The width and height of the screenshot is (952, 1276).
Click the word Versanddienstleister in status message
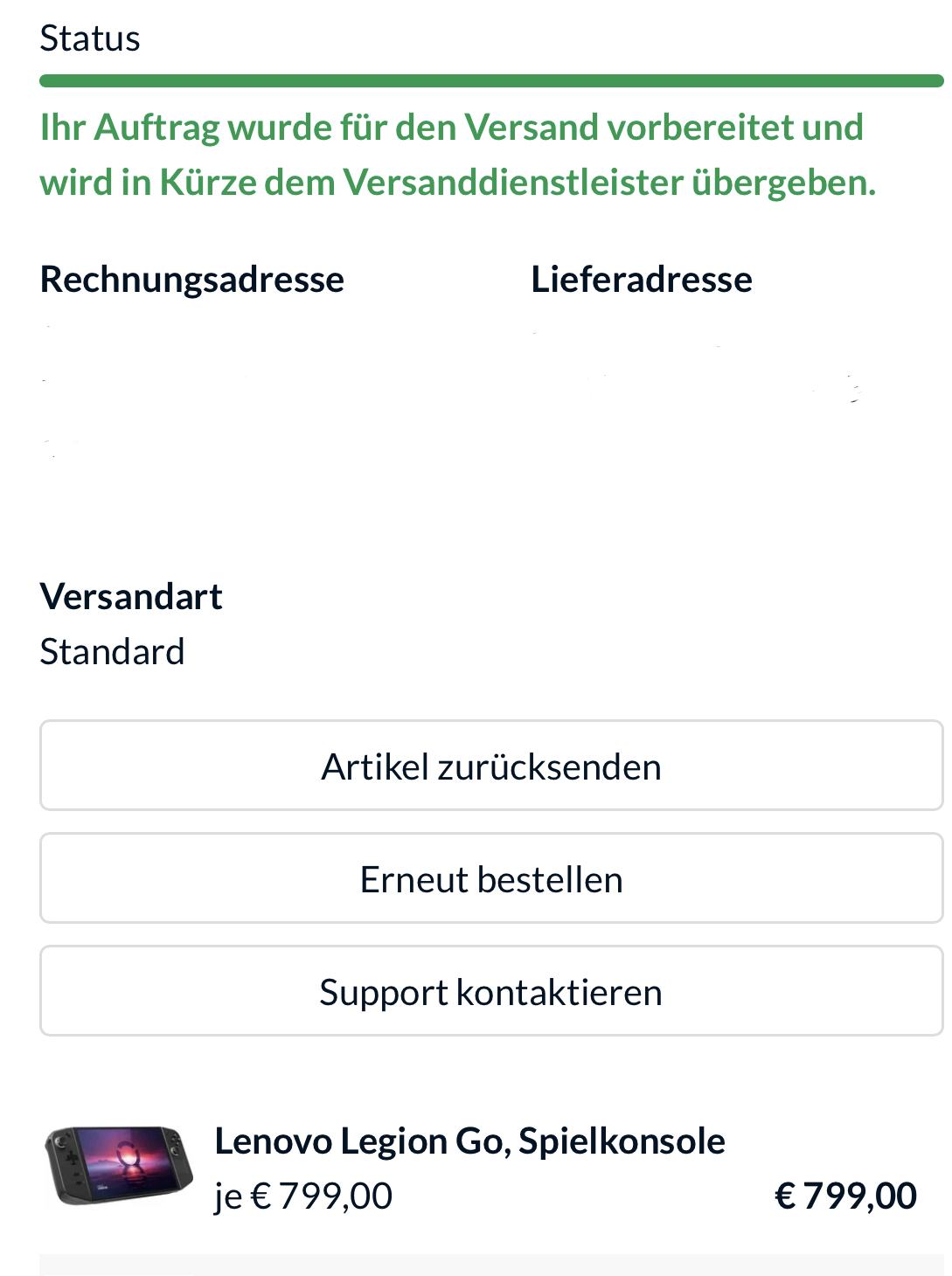click(x=512, y=183)
